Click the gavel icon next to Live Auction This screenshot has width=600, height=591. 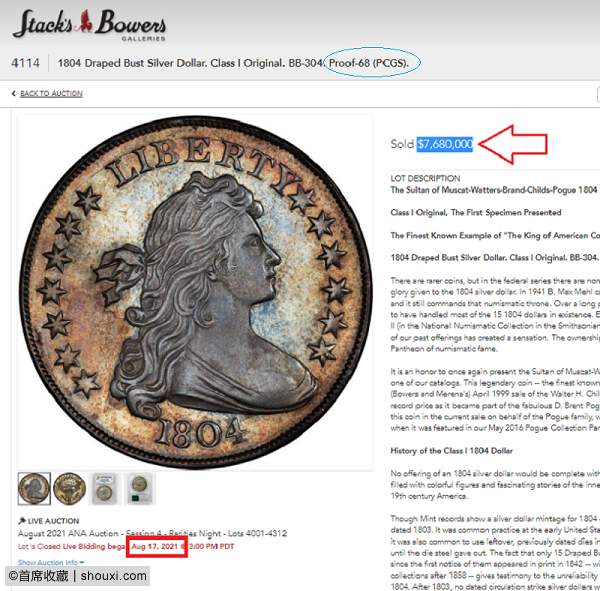click(22, 521)
